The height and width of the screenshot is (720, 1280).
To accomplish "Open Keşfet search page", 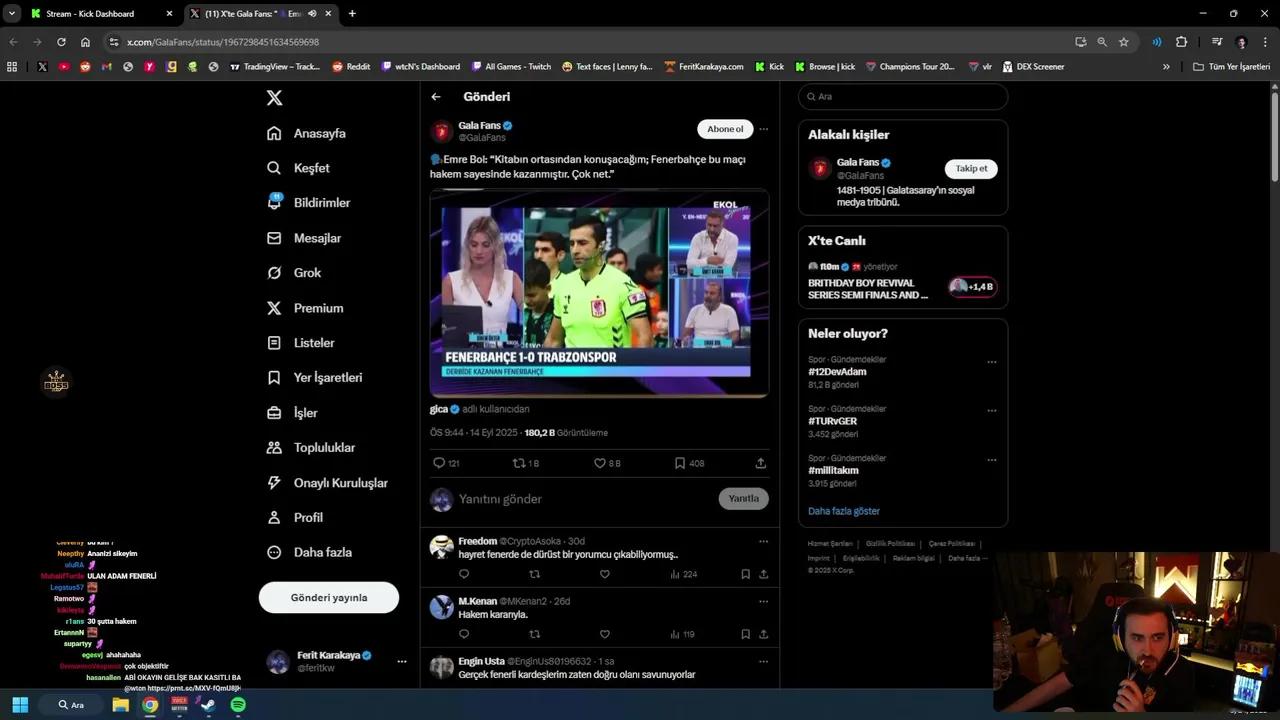I will click(298, 168).
